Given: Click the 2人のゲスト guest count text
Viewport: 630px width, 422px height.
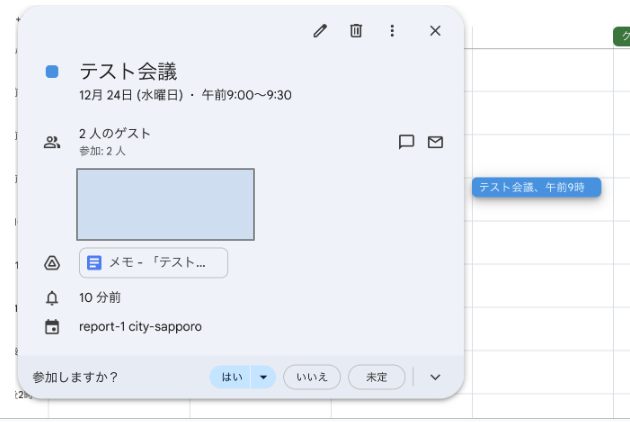Looking at the screenshot, I should tap(115, 134).
